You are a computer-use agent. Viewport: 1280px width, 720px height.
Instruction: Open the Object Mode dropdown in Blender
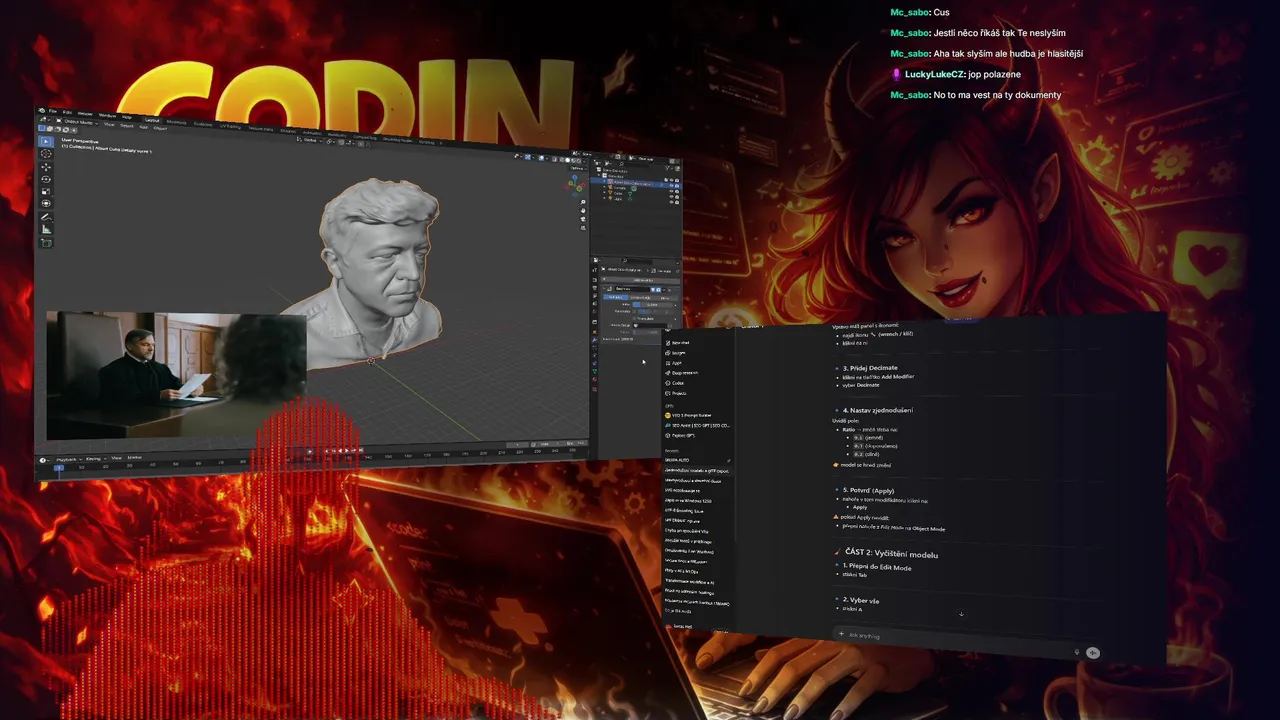[79, 122]
